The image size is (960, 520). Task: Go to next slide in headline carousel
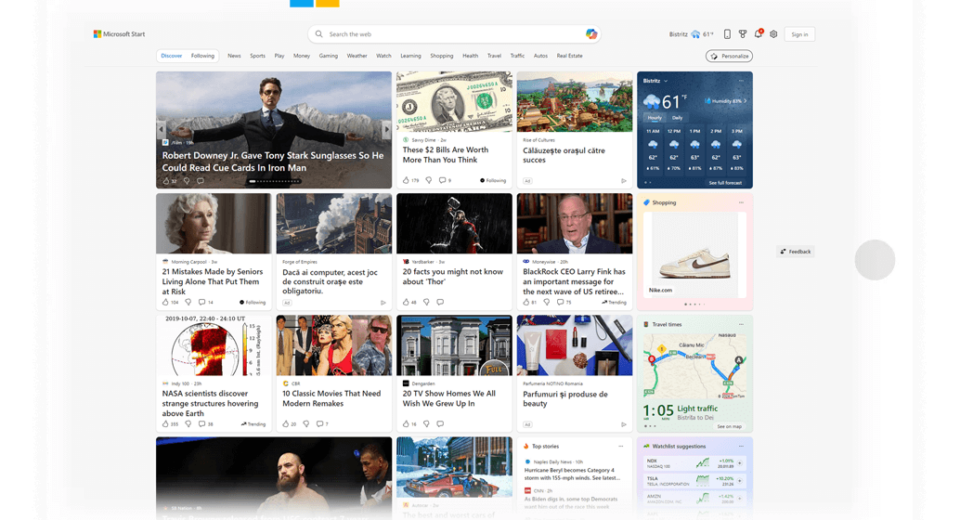tap(386, 129)
